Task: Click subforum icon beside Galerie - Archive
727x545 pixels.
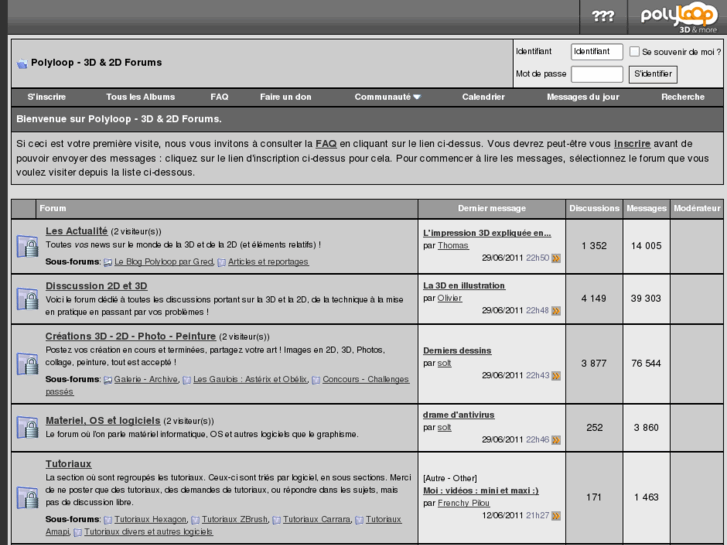Action: pyautogui.click(x=108, y=380)
